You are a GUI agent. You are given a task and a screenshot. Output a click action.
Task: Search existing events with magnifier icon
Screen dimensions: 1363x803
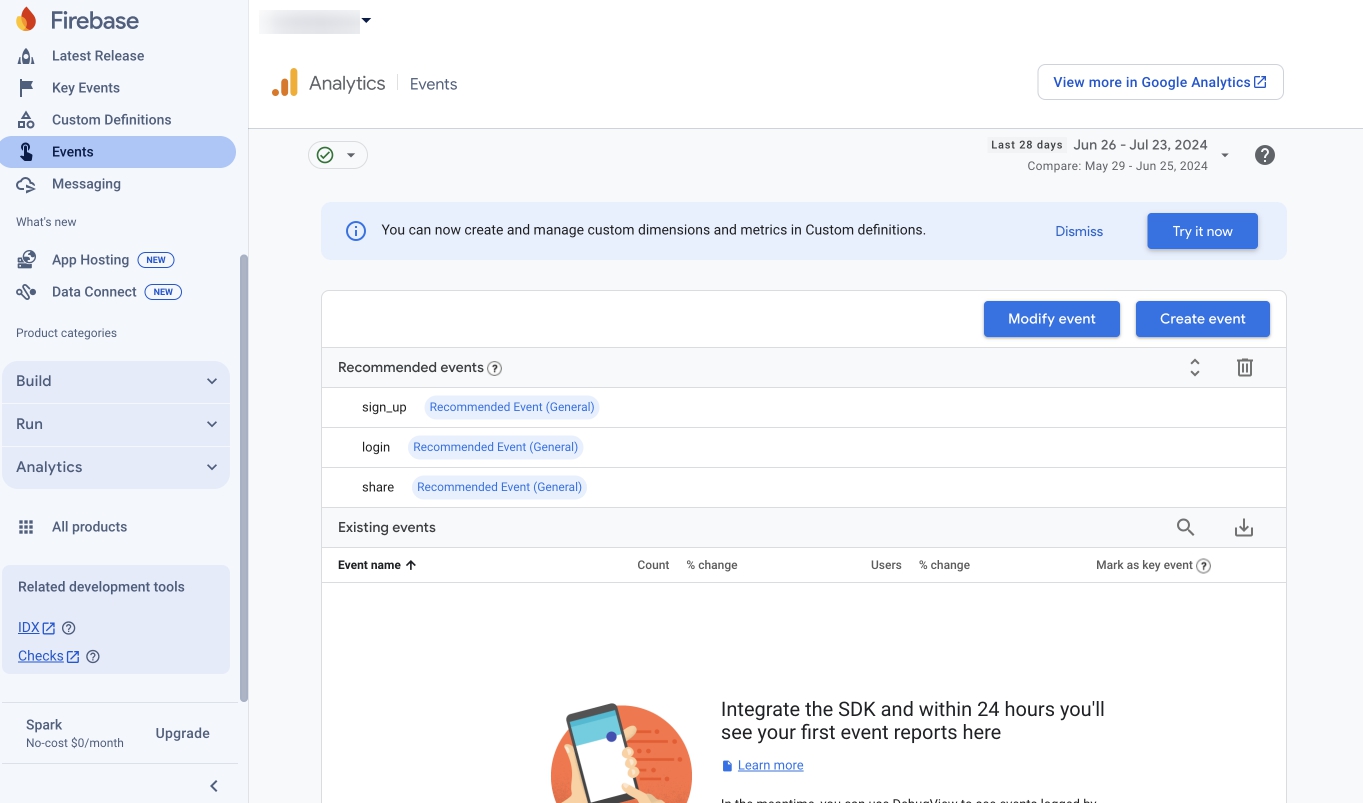tap(1185, 527)
